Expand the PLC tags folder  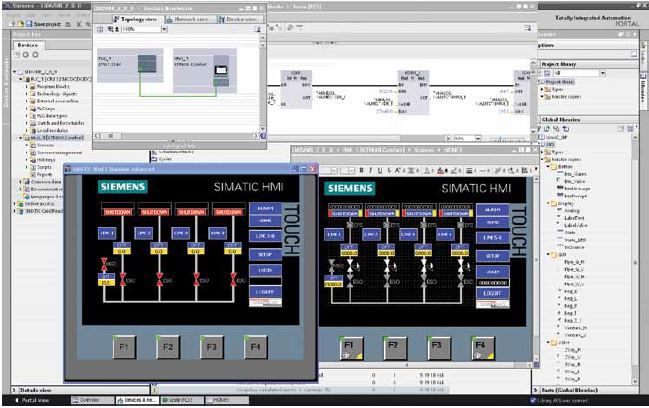click(27, 108)
